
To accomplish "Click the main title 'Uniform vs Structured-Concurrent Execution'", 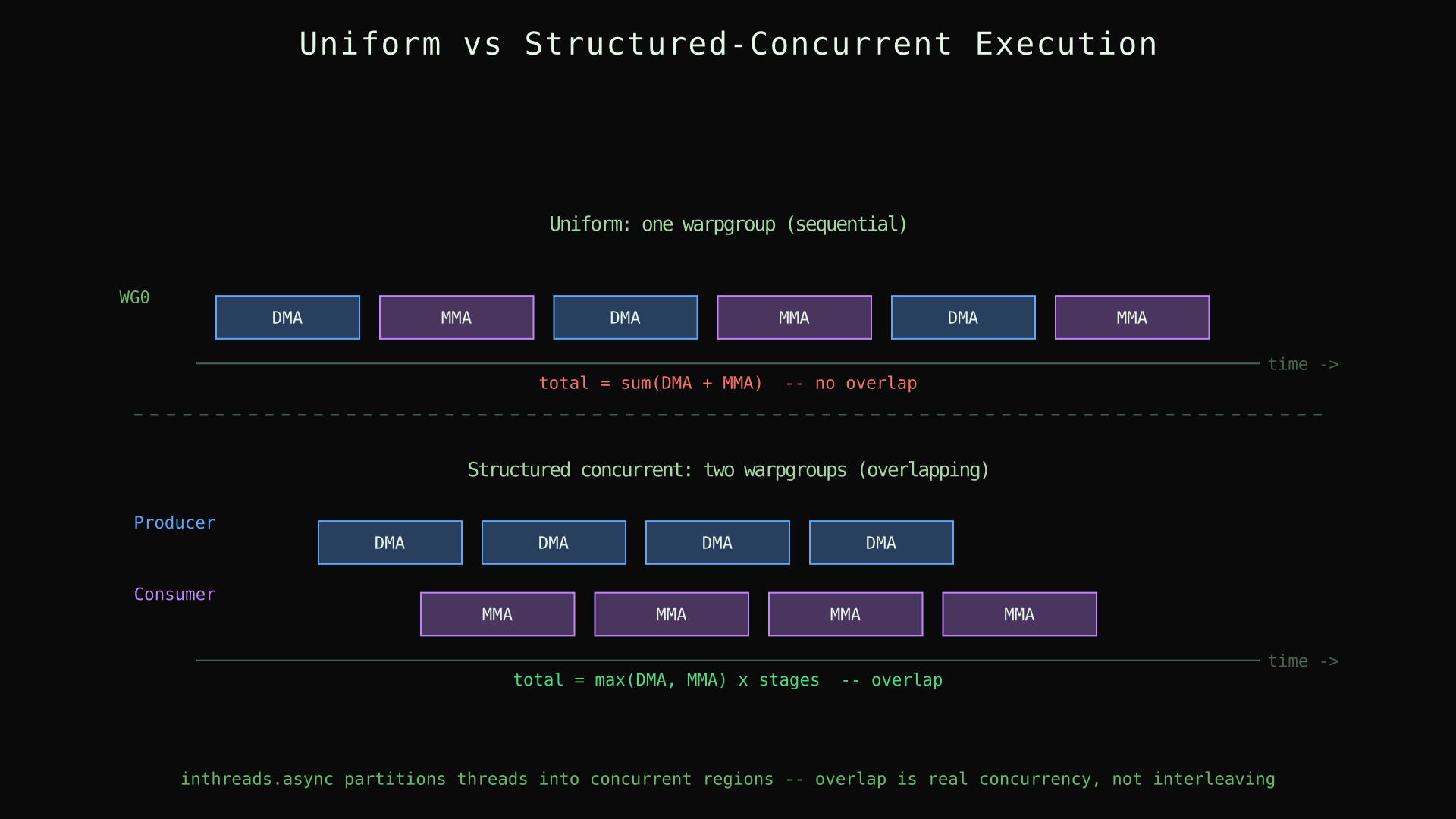I will (728, 43).
